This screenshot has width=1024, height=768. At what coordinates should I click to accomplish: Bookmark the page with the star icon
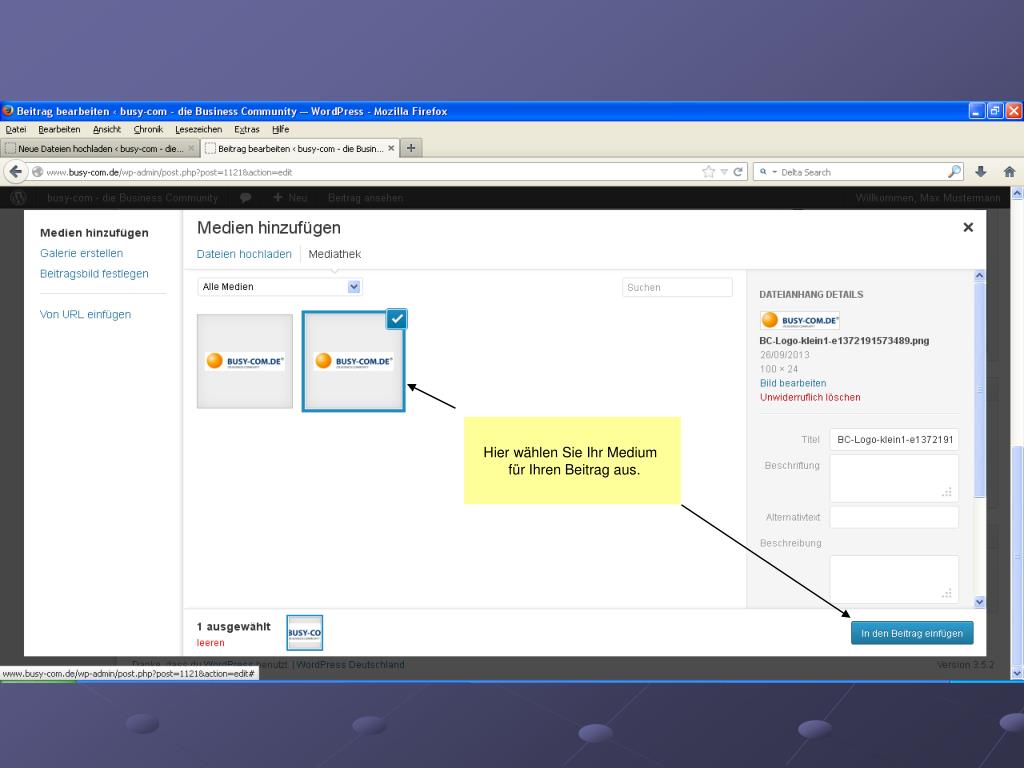[709, 172]
